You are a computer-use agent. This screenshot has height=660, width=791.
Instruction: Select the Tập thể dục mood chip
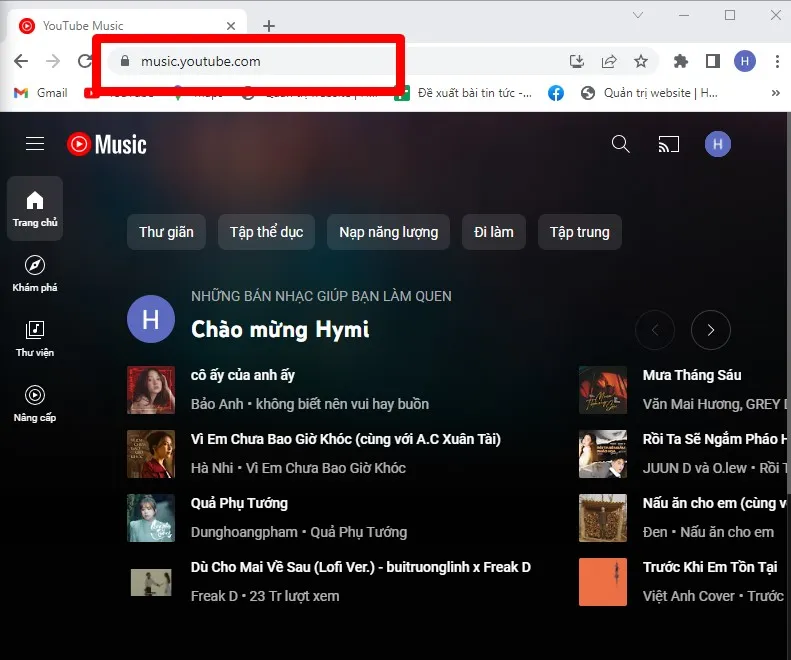click(x=266, y=232)
